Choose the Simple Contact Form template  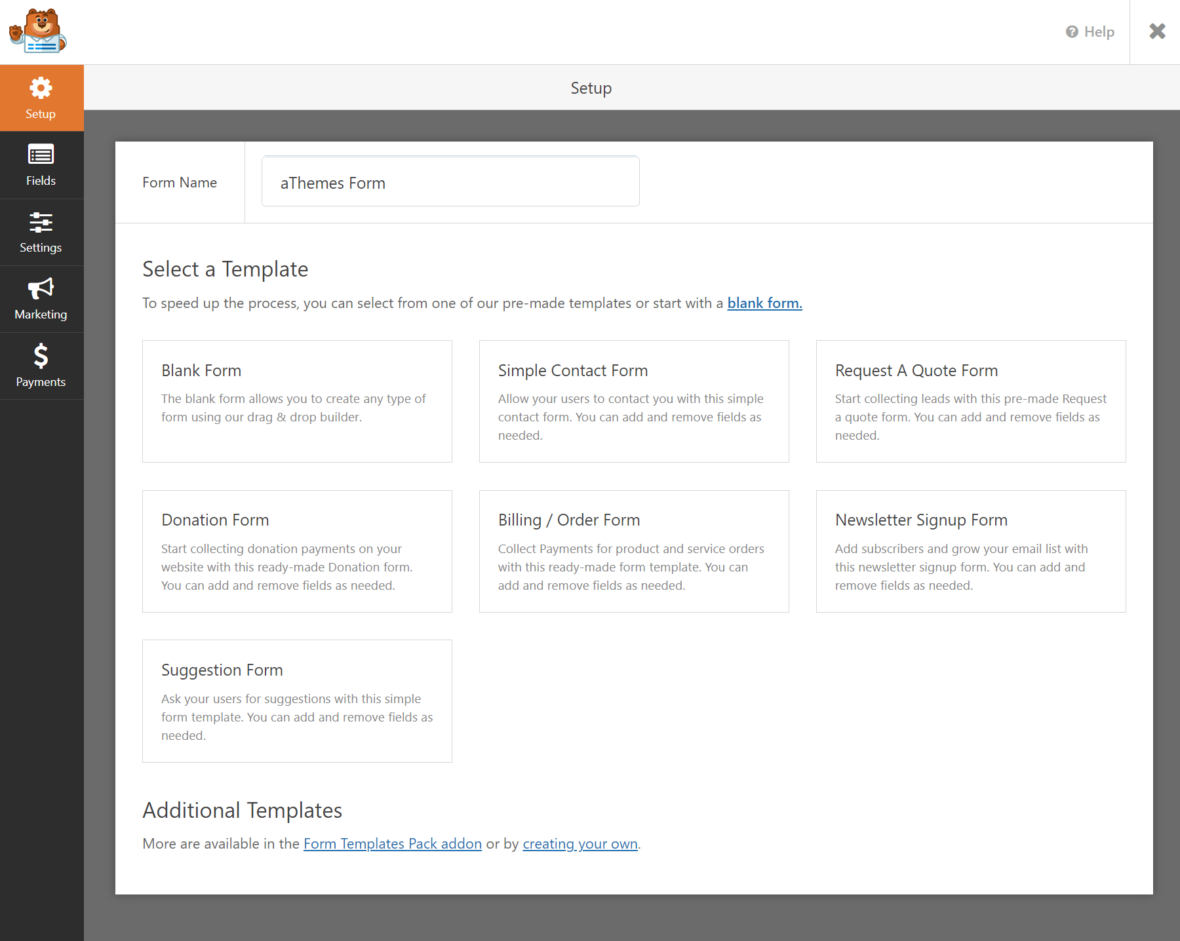634,401
